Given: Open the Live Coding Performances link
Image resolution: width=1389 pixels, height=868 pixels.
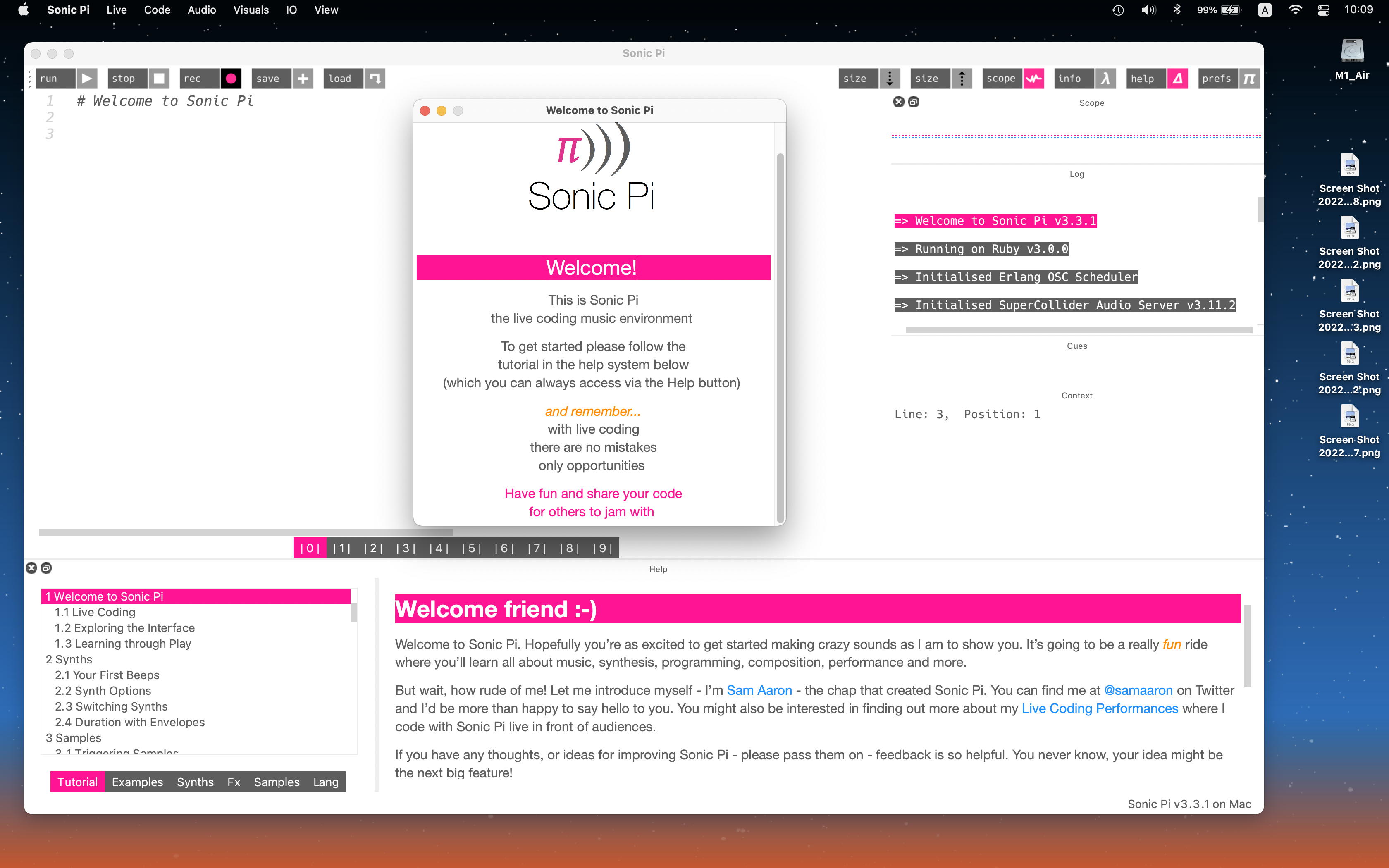Looking at the screenshot, I should tap(1099, 708).
